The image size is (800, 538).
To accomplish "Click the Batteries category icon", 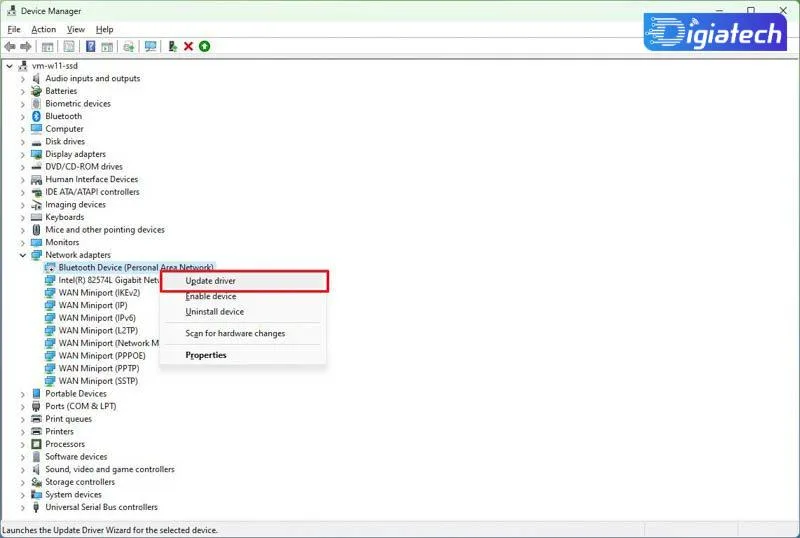I will pyautogui.click(x=36, y=91).
